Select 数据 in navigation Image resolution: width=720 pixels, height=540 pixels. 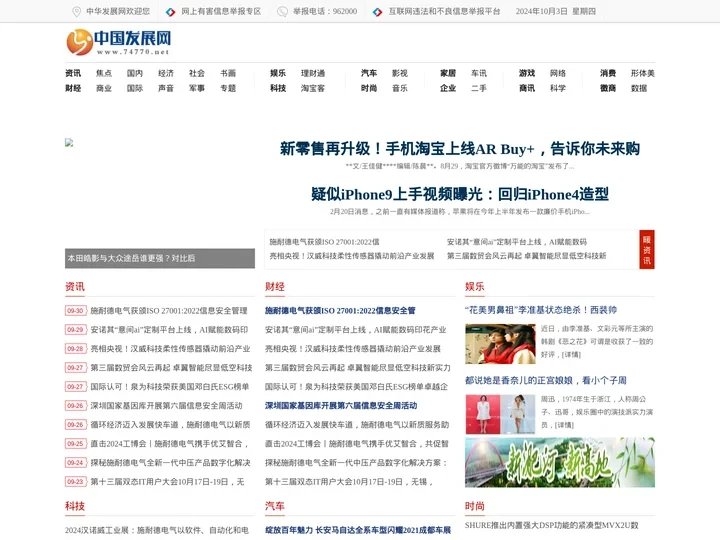click(x=639, y=88)
